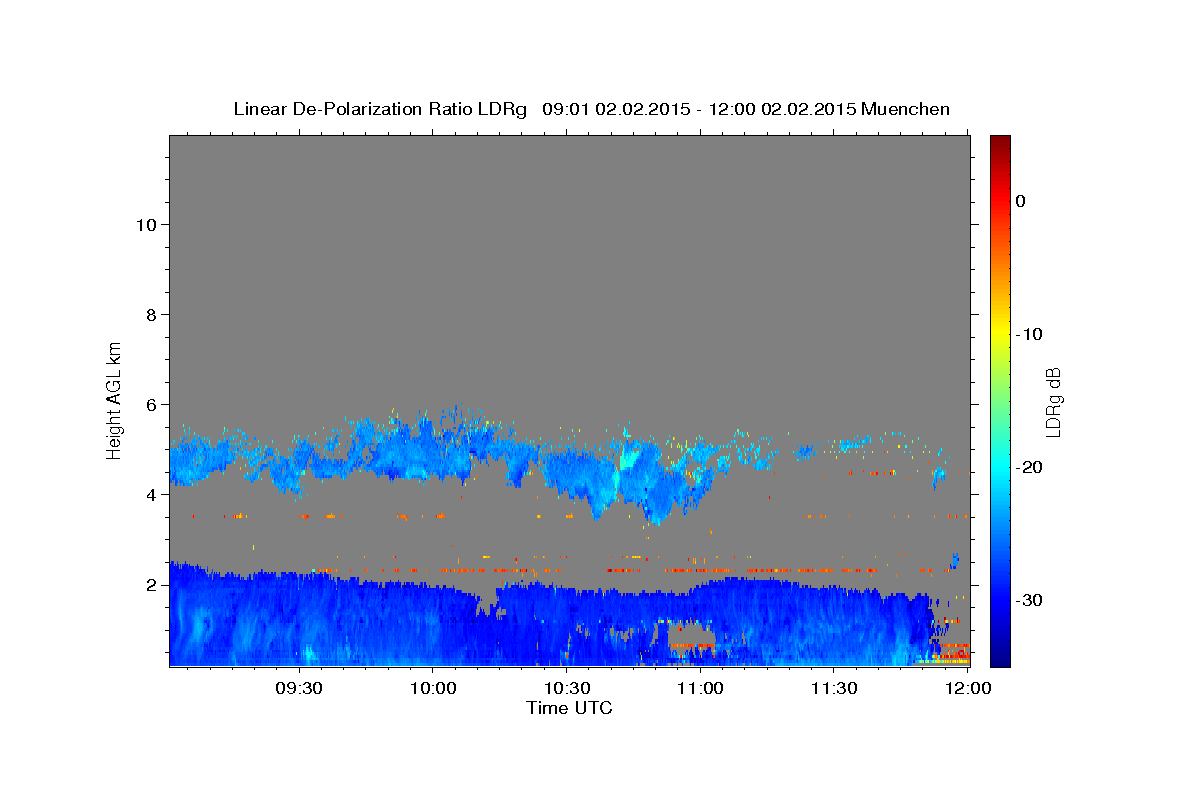Click the colorbar value '-30'
1200x800 pixels.
click(1030, 600)
